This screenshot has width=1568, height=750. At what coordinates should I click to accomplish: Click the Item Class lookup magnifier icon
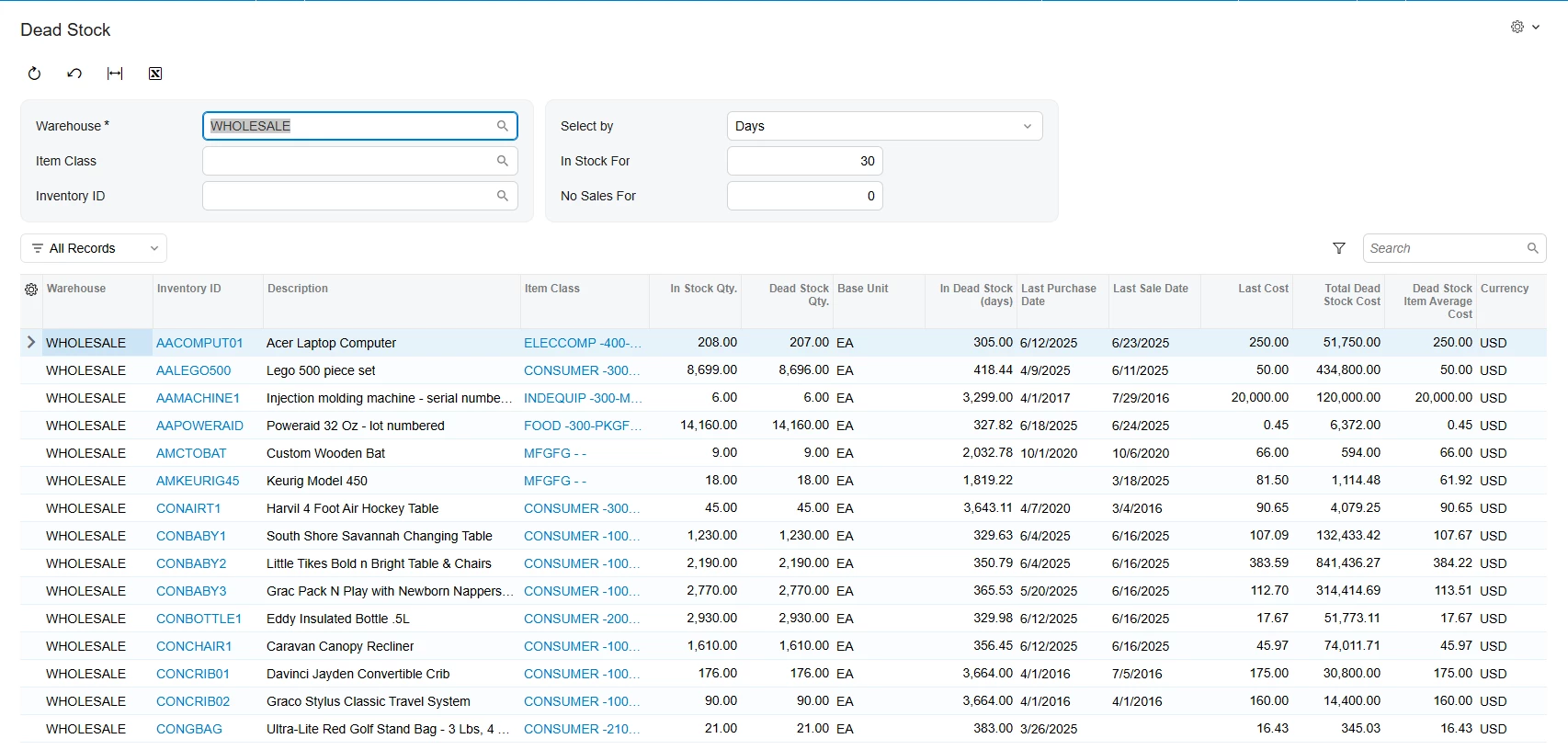pos(503,161)
